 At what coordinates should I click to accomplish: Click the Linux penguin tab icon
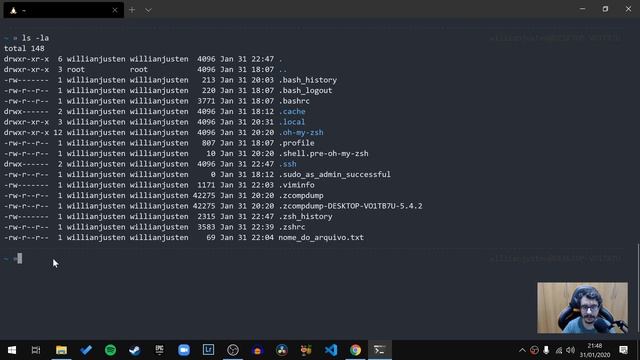13,10
